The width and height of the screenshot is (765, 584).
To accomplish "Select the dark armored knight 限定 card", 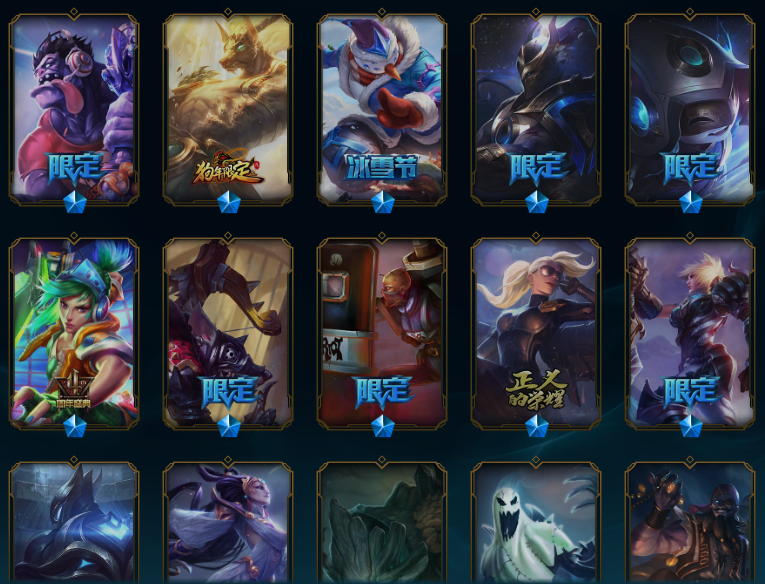I will coord(536,109).
